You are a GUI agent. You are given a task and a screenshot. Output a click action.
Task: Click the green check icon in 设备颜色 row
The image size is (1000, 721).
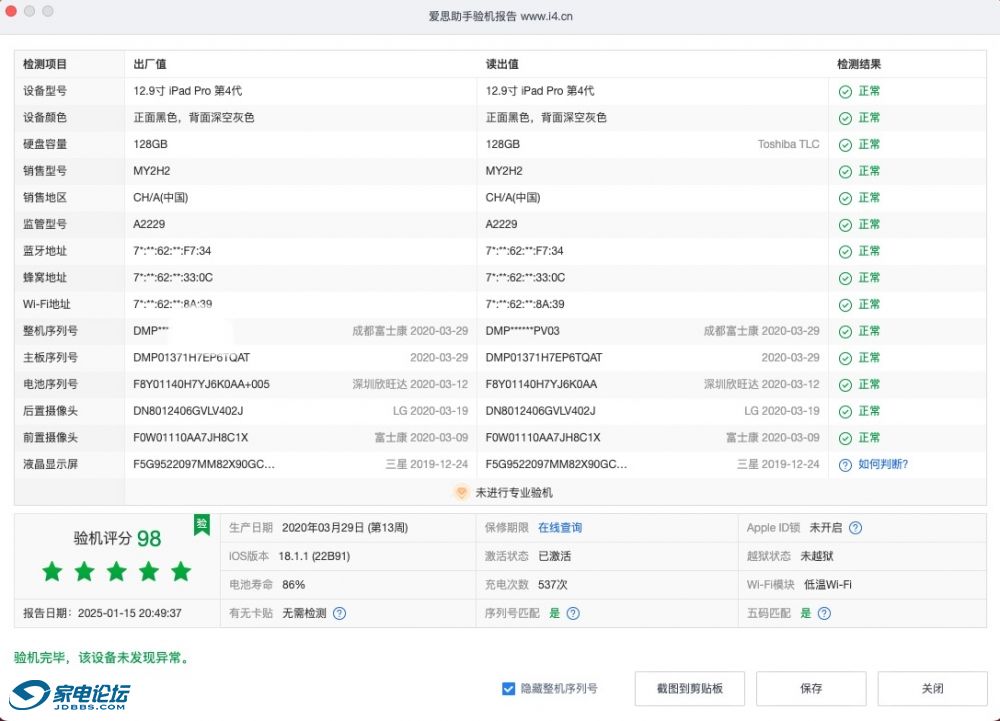(x=845, y=119)
